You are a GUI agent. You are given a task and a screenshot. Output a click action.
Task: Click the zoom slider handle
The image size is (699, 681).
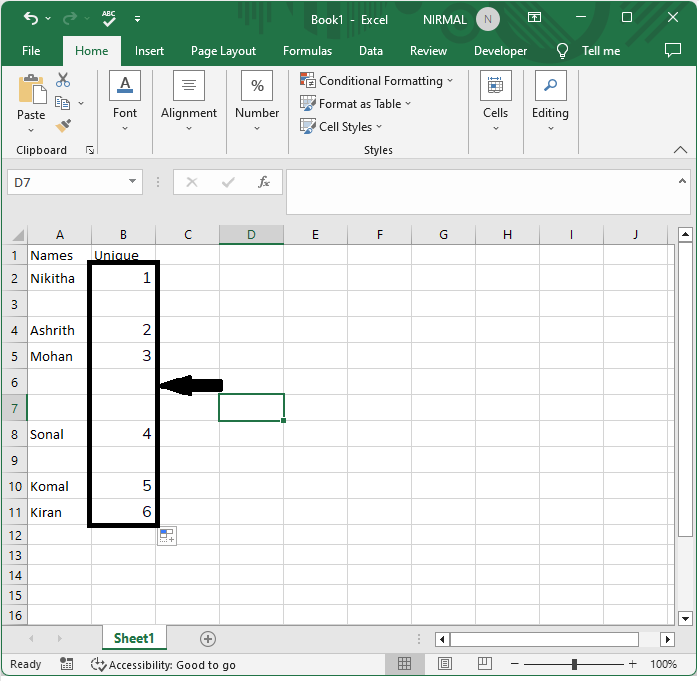pyautogui.click(x=574, y=665)
